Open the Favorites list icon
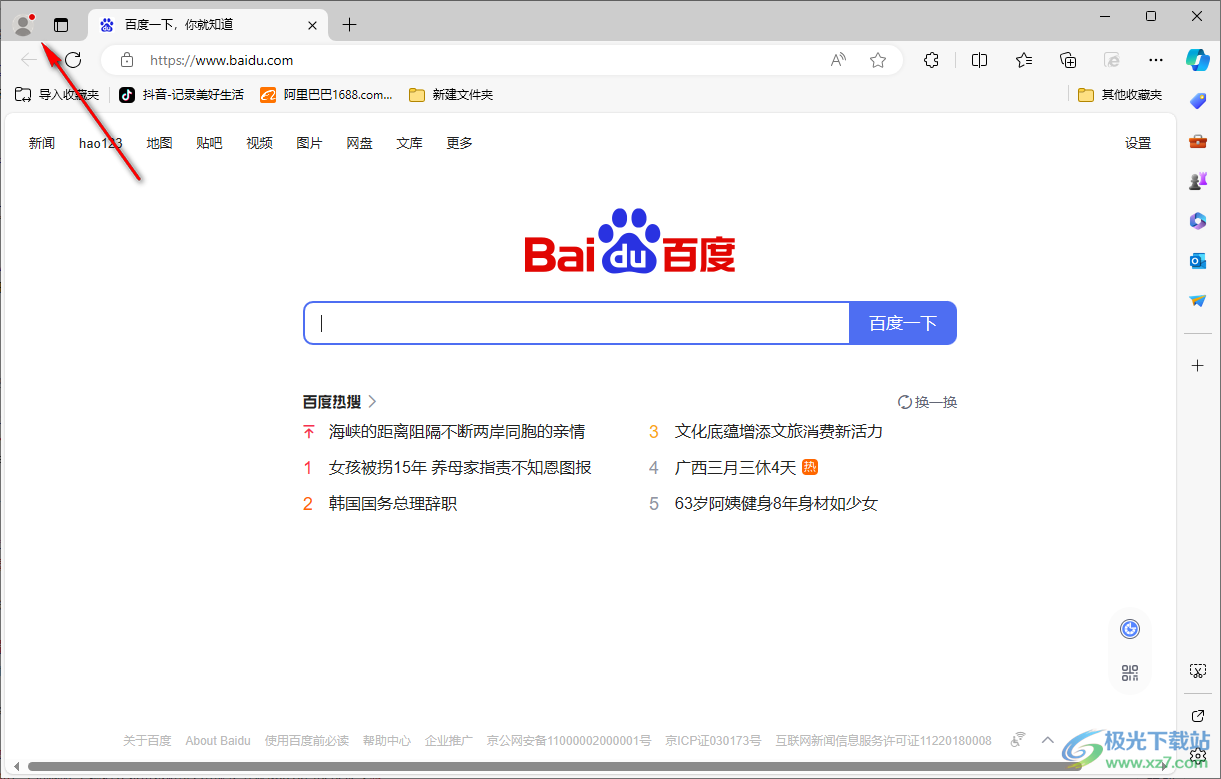 (1024, 60)
